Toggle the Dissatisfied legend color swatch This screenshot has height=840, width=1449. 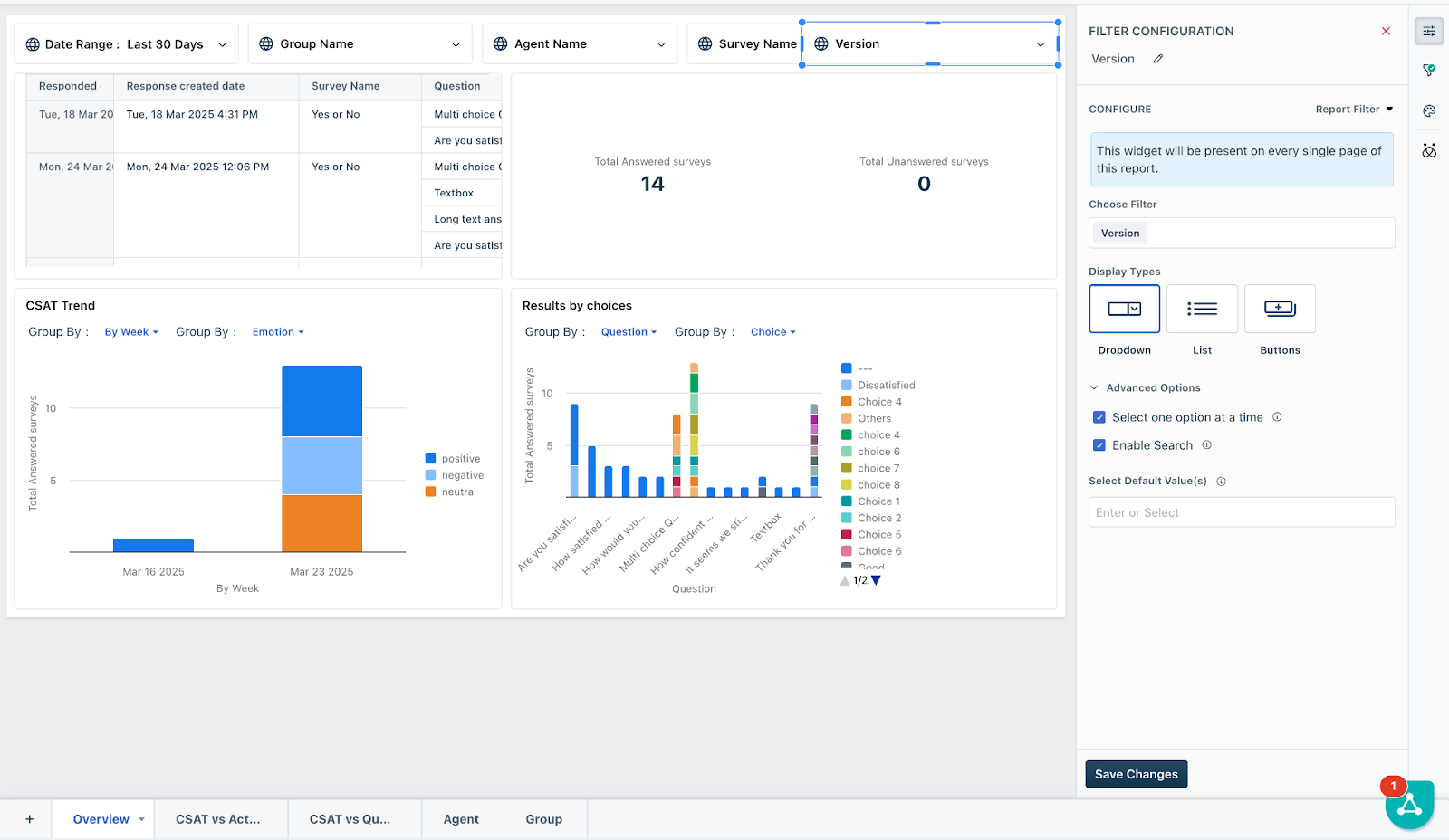[x=847, y=386]
